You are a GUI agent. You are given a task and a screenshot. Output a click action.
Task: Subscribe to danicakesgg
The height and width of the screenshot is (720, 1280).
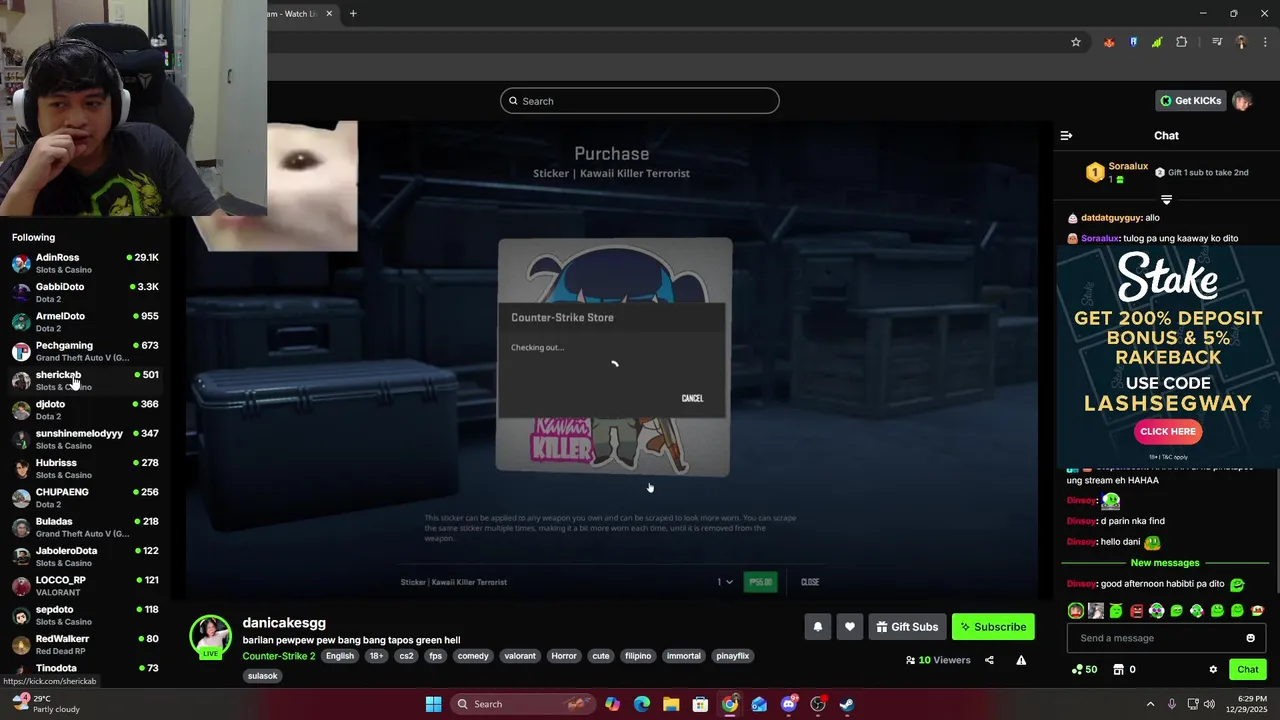[993, 627]
